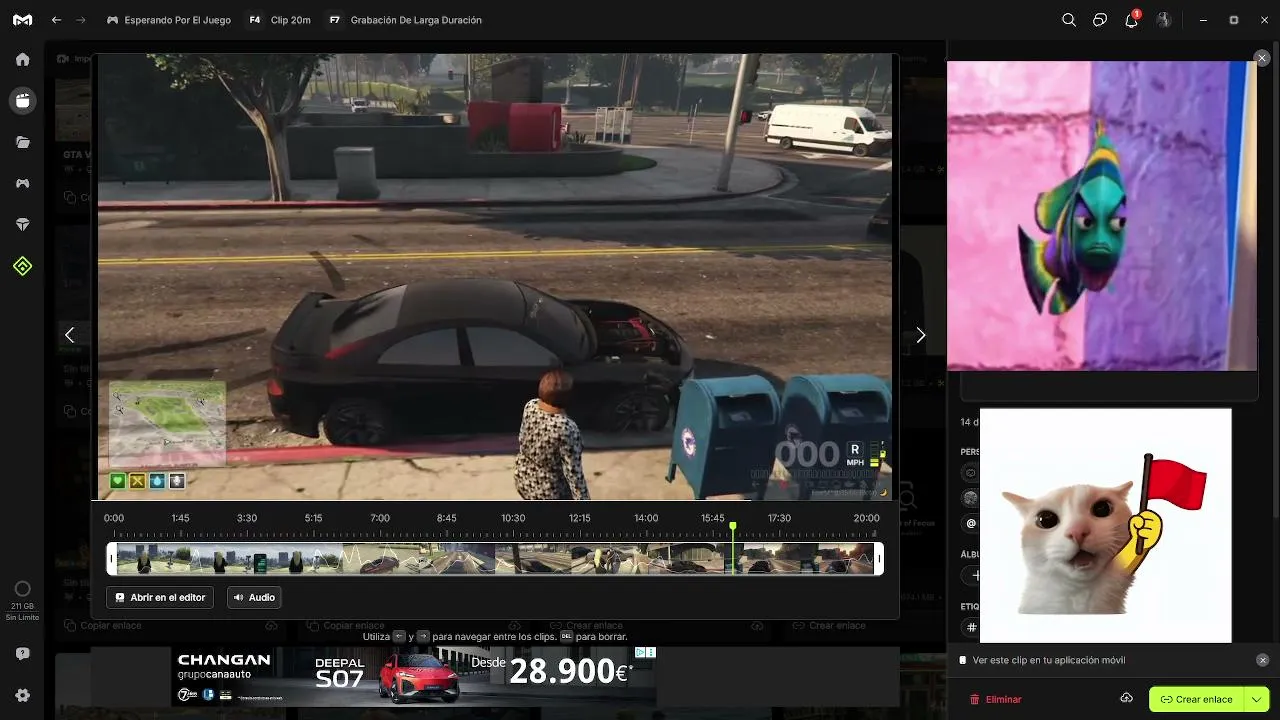Open the folders library icon in the sidebar

[22, 142]
